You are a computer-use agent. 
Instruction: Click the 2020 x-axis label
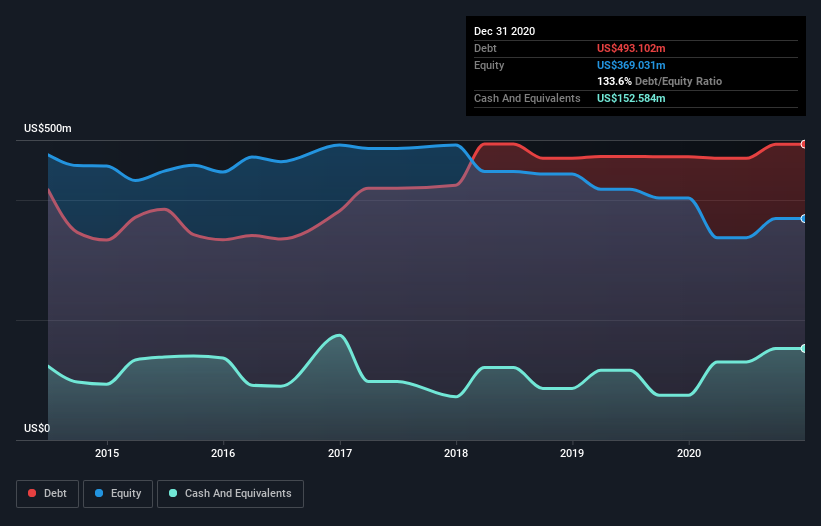[x=689, y=453]
